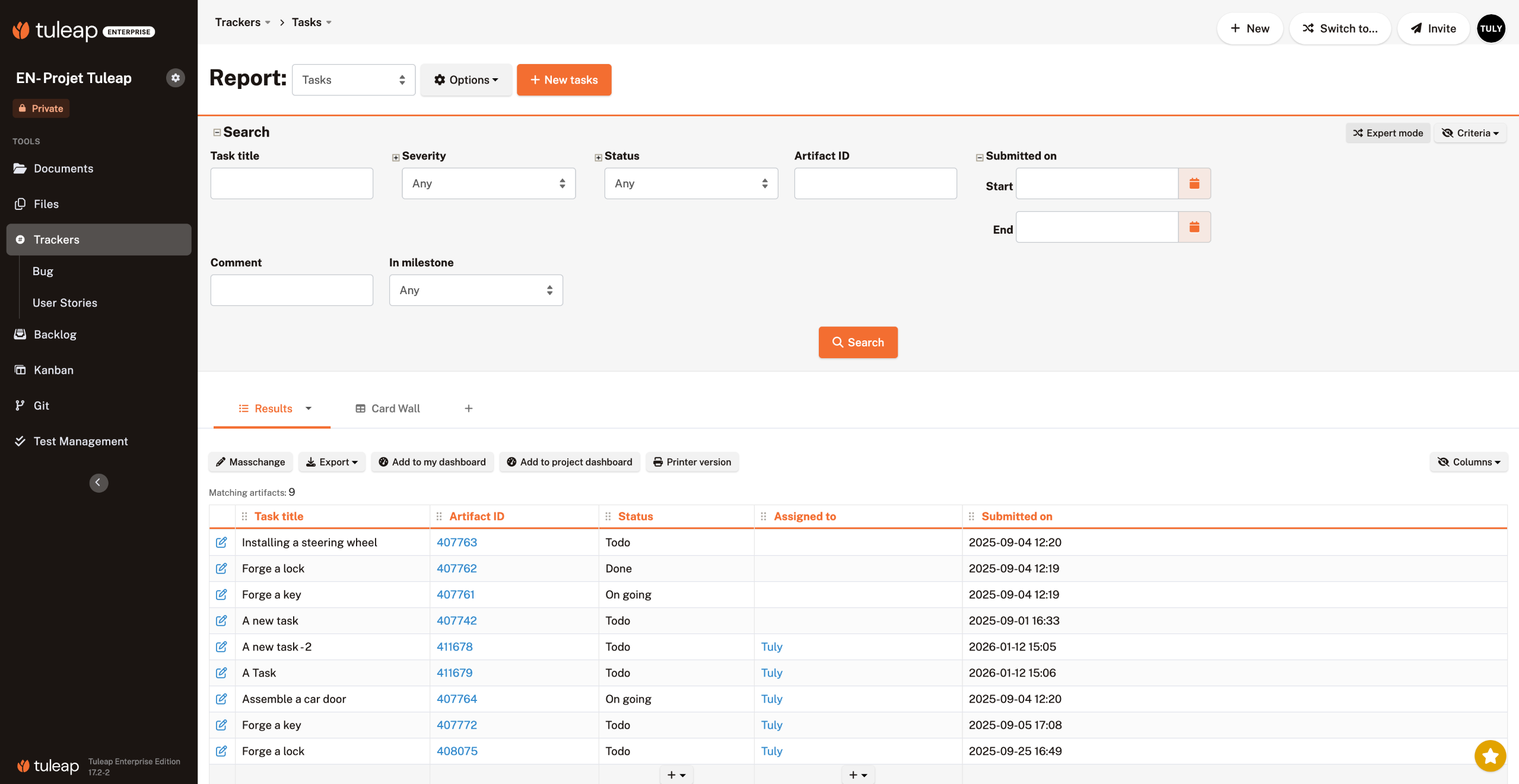Collapse the sidebar with chevron button
The width and height of the screenshot is (1519, 784).
coord(98,482)
